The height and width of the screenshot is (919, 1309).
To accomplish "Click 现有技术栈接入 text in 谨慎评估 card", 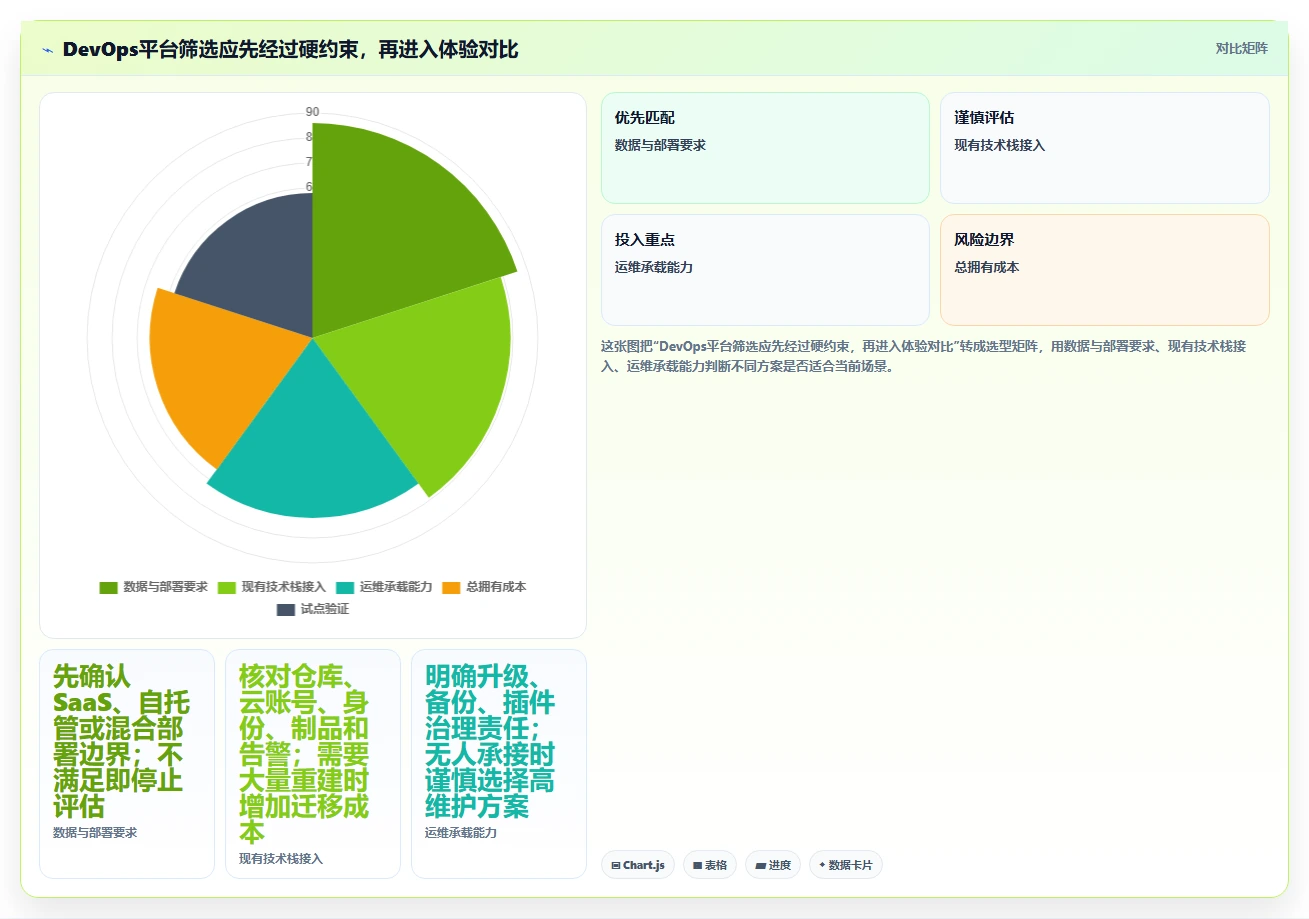I will pyautogui.click(x=999, y=145).
